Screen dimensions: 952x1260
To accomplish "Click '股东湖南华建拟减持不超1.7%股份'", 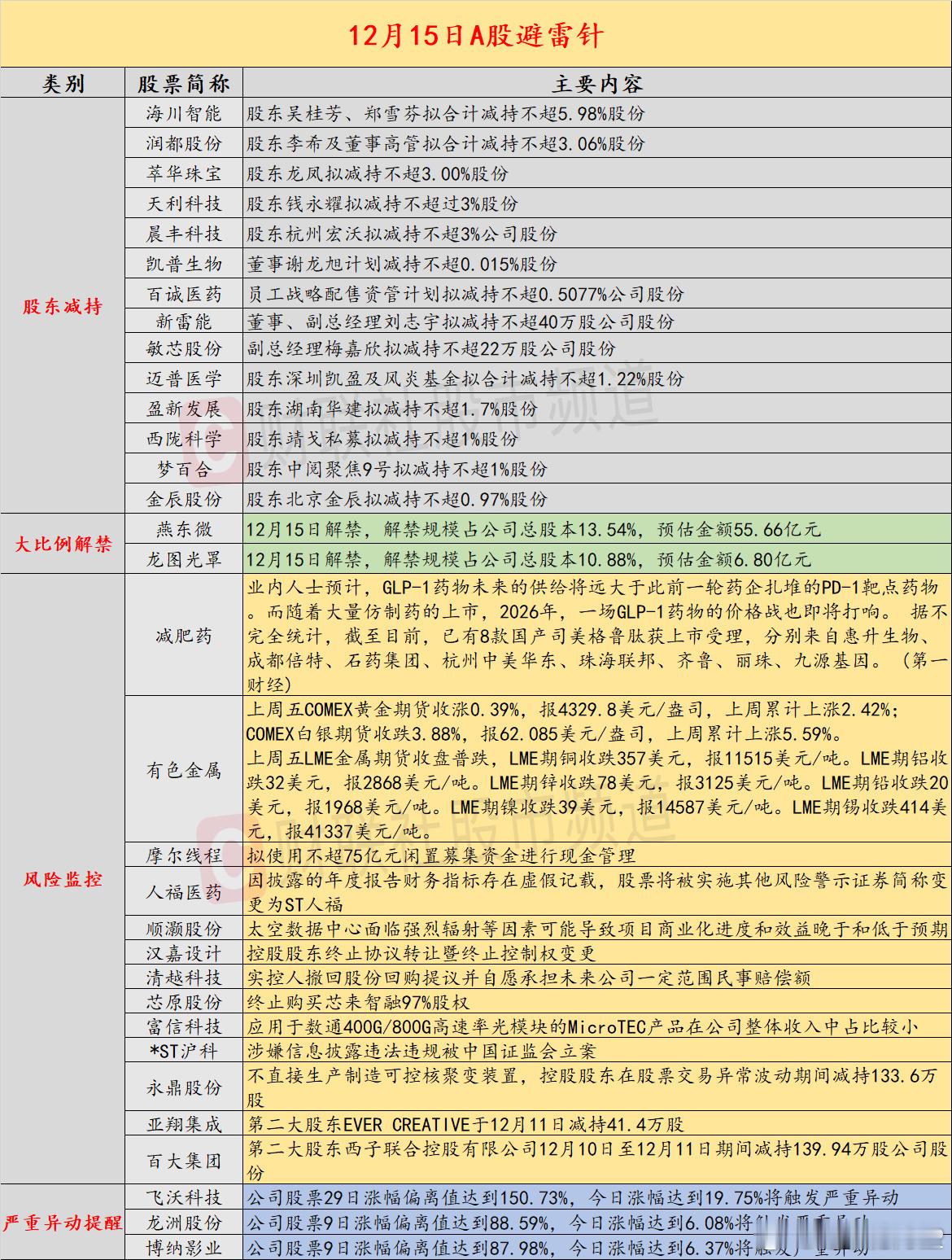I will click(x=392, y=409).
